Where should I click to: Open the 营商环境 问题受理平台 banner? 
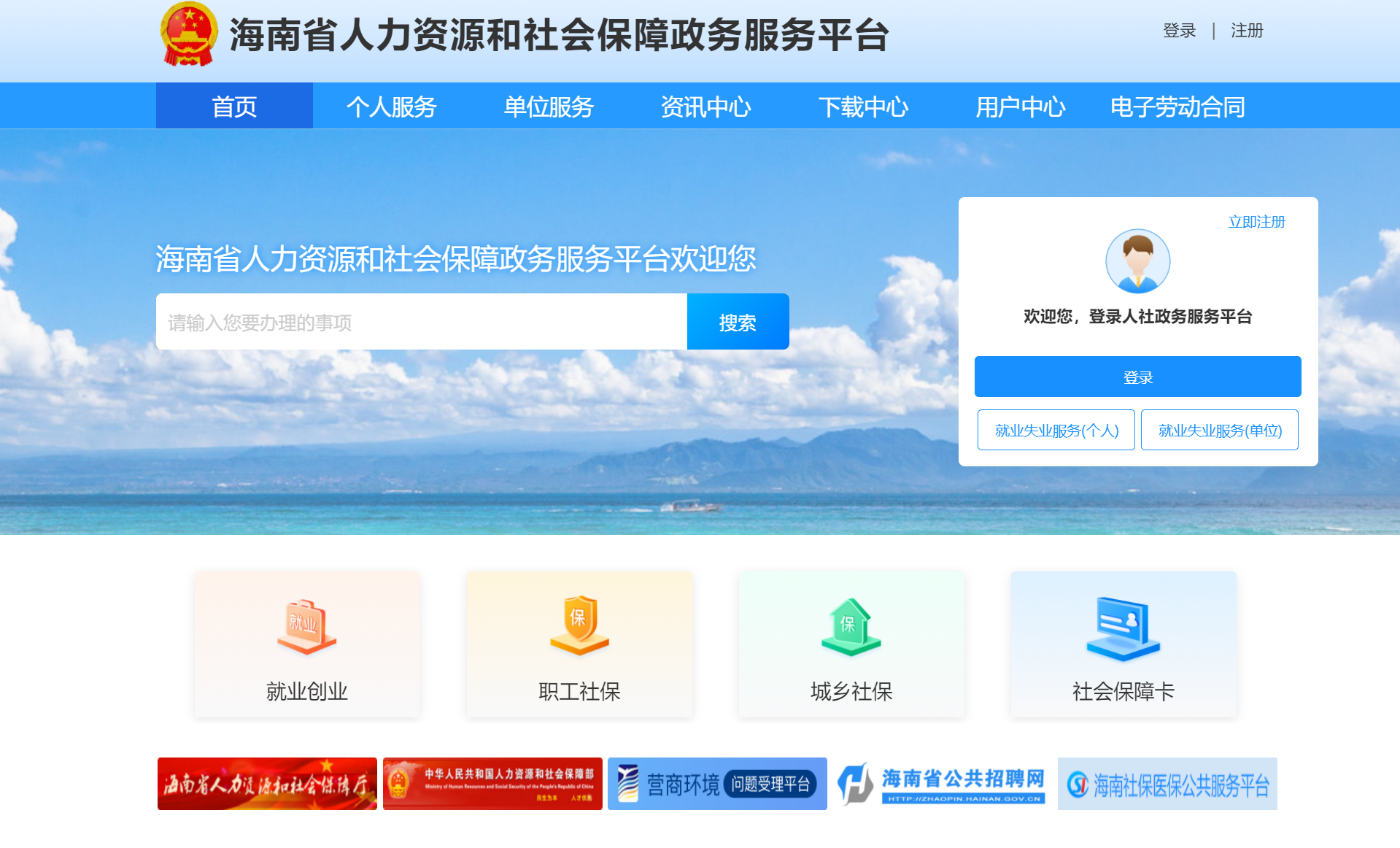717,784
